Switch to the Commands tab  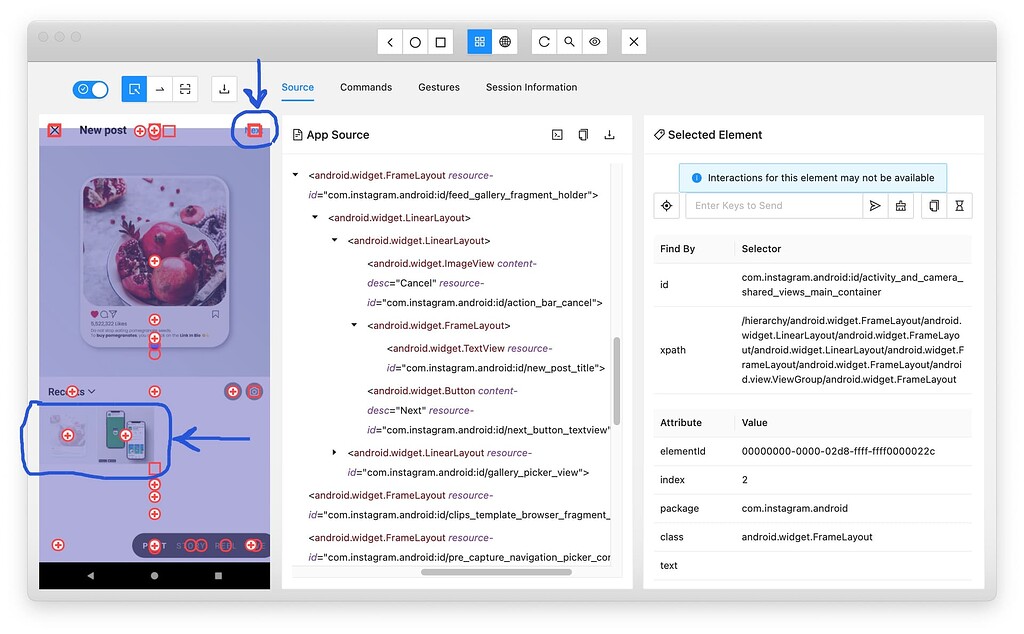[365, 87]
